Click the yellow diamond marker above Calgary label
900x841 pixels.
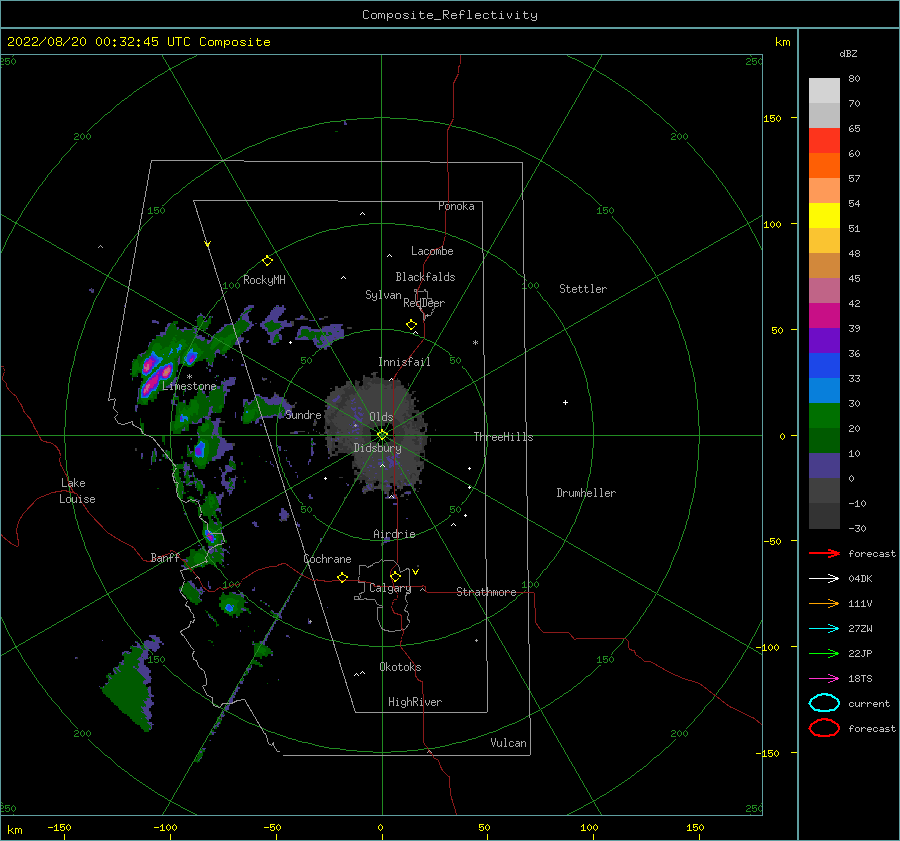click(x=395, y=576)
